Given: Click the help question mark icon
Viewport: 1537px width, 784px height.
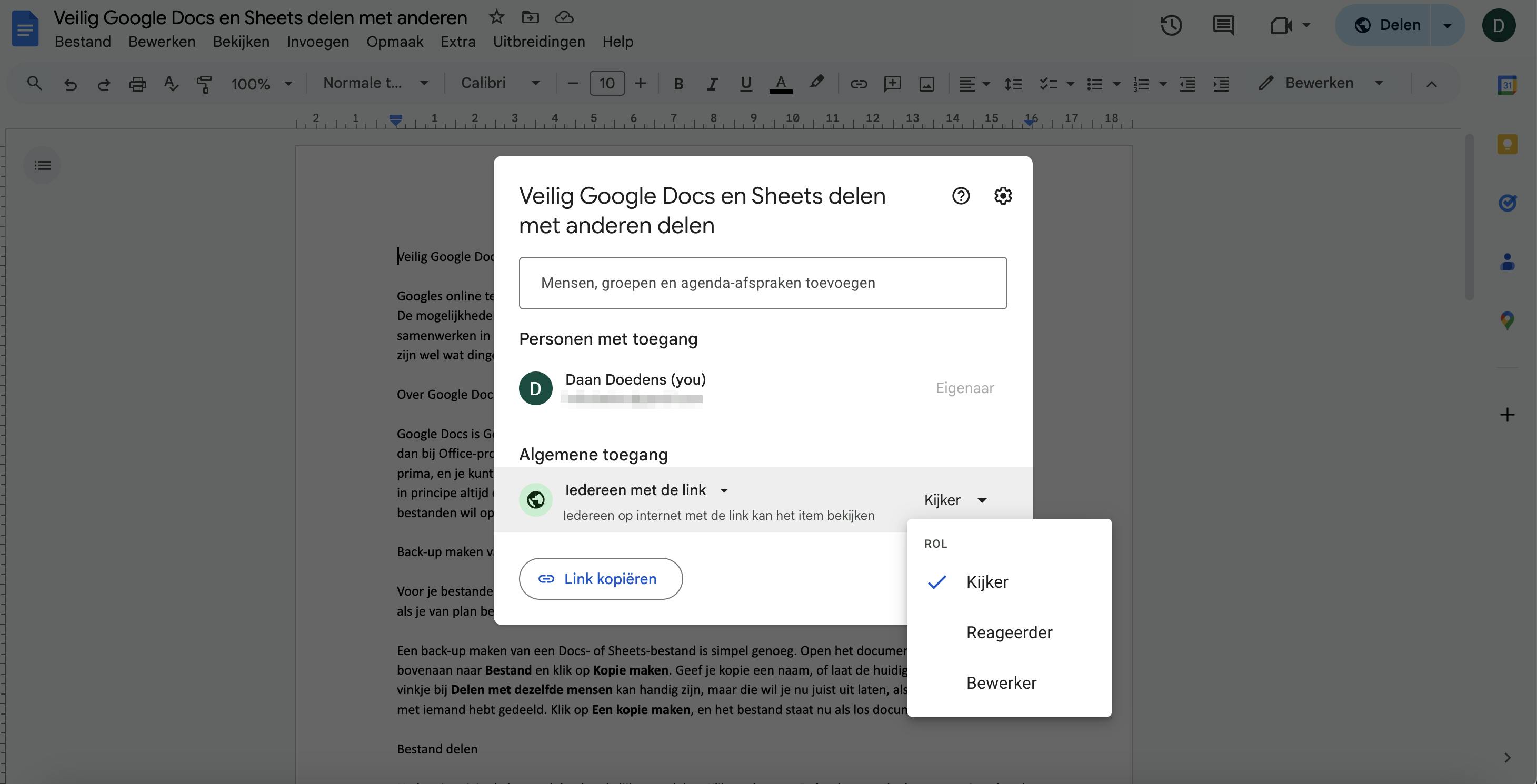Looking at the screenshot, I should [961, 196].
